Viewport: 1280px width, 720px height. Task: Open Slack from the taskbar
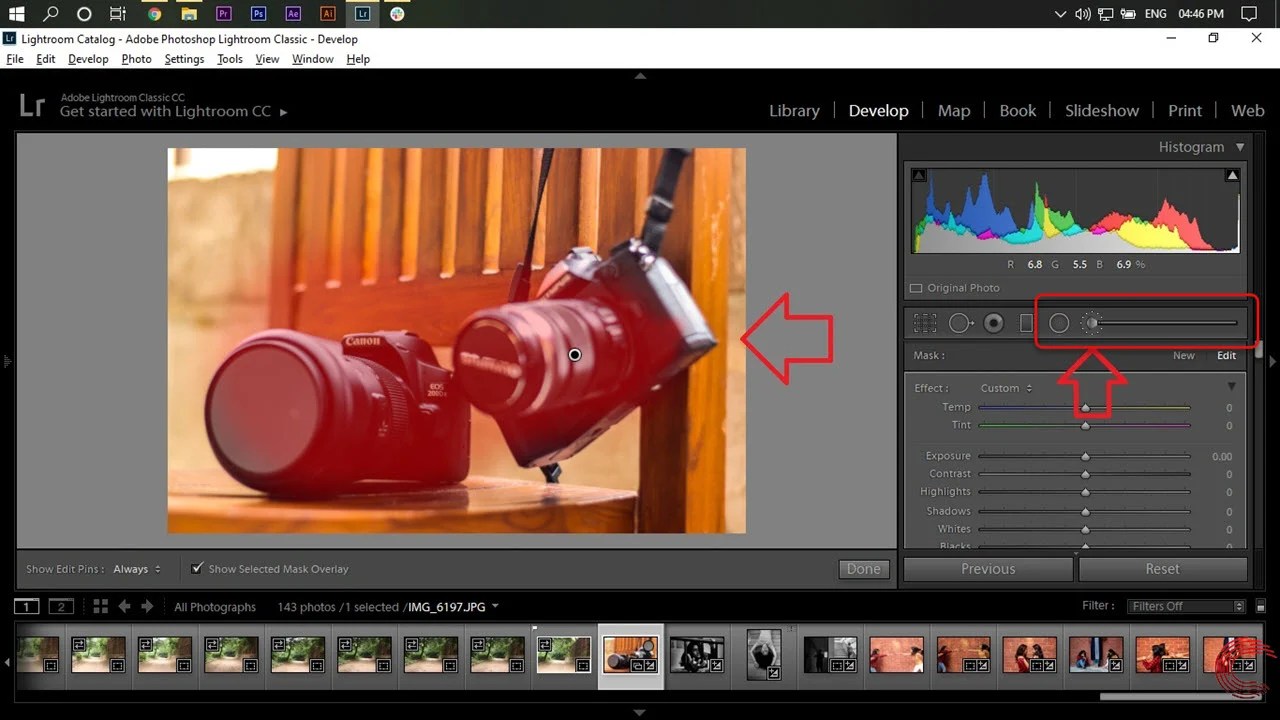point(397,14)
